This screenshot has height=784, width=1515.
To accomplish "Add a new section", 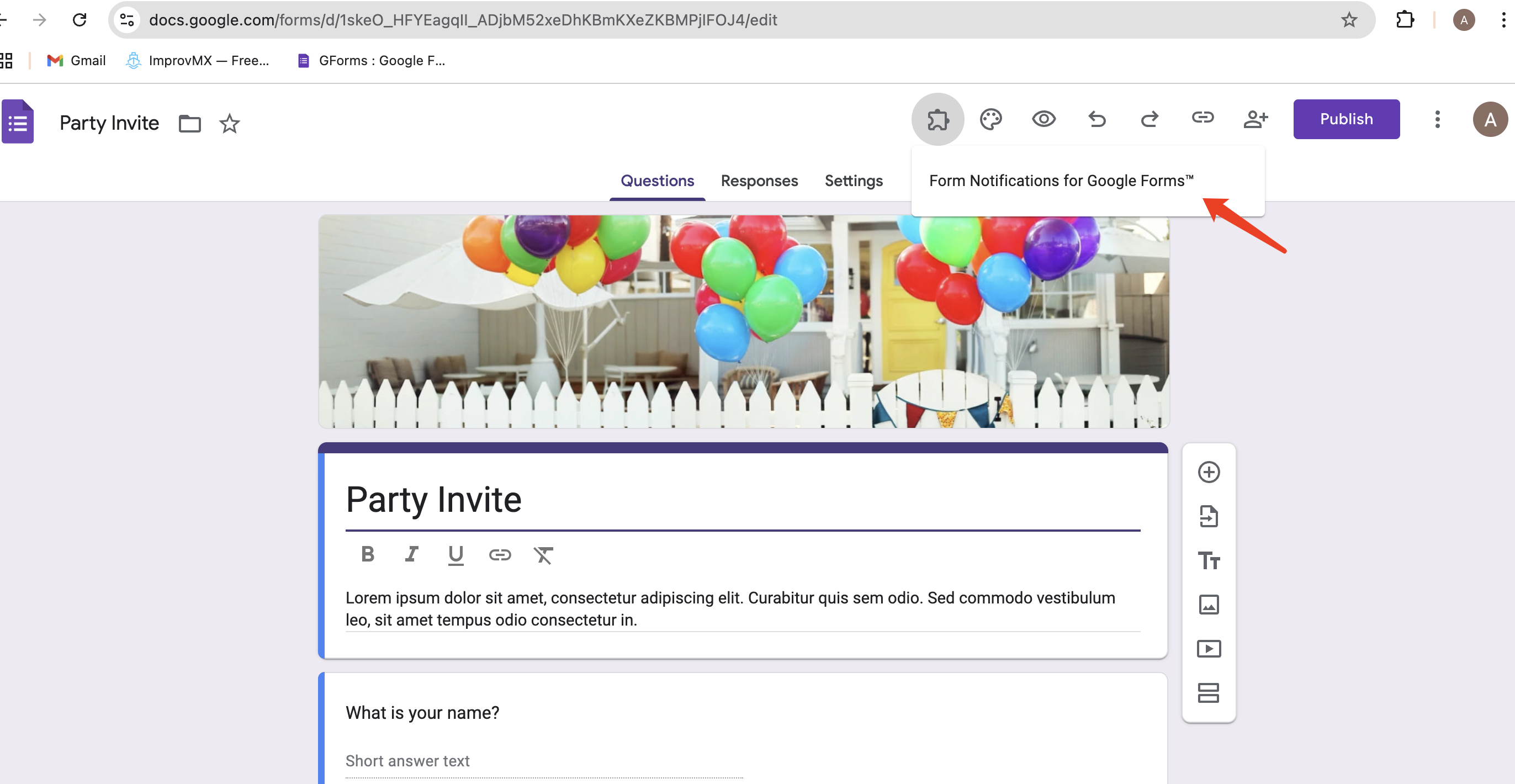I will tap(1209, 693).
